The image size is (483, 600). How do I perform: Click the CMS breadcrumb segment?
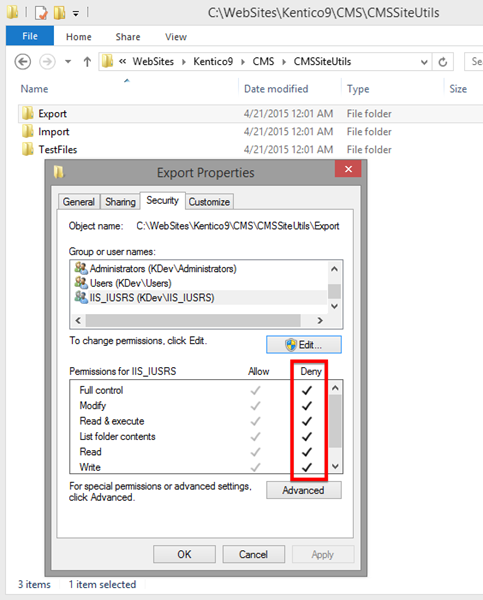click(x=263, y=62)
